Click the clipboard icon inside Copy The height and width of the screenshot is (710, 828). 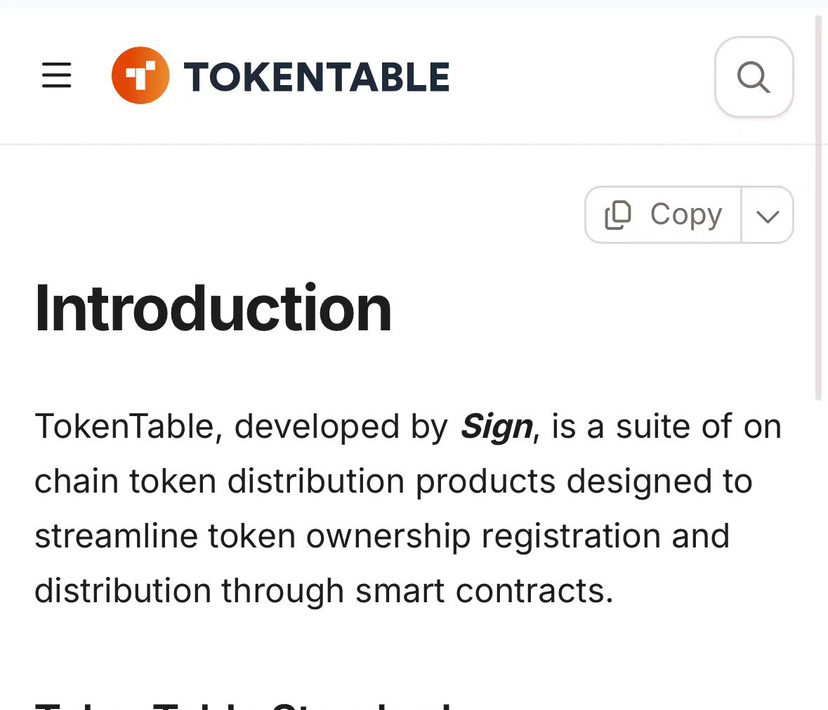pos(619,215)
